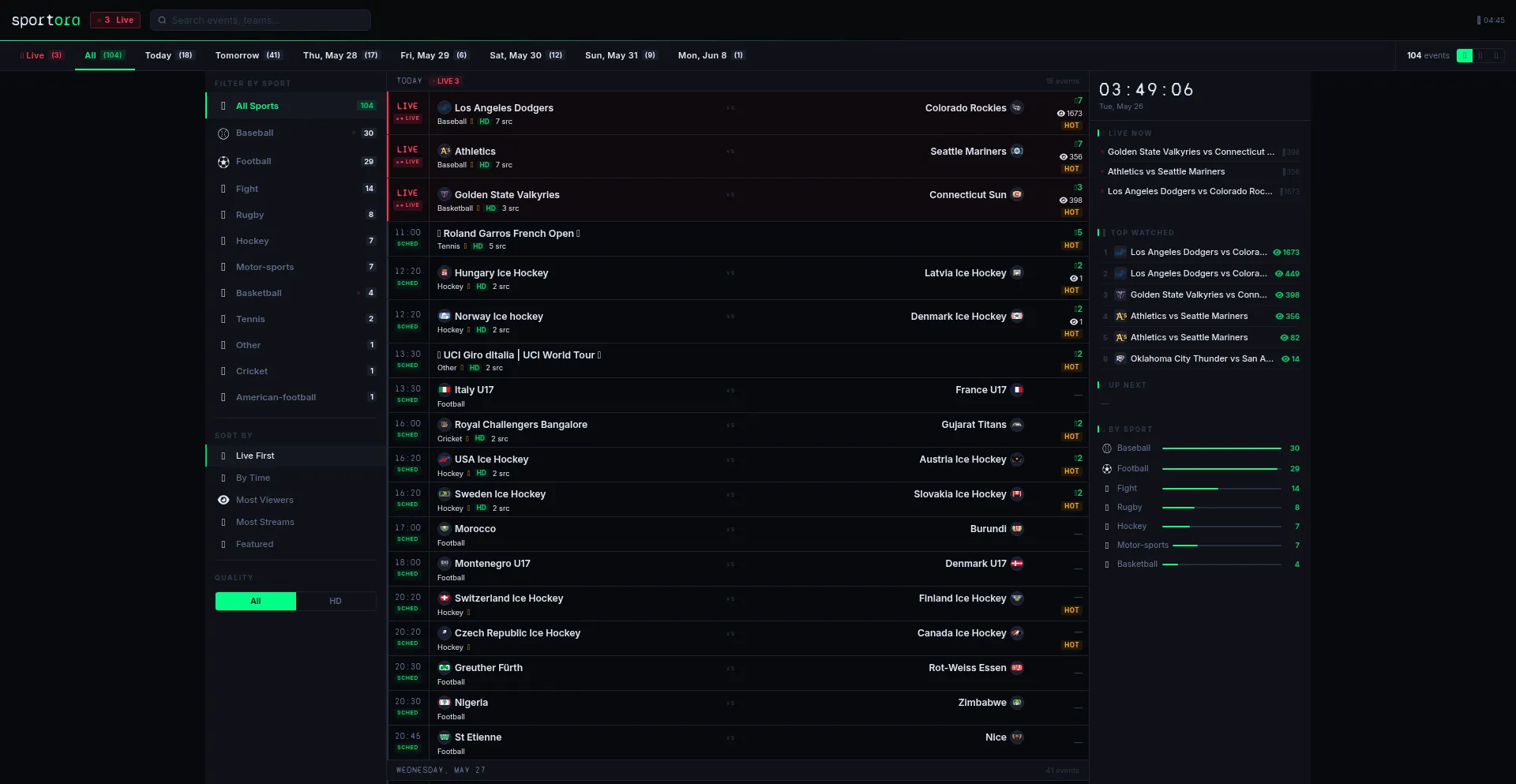The height and width of the screenshot is (784, 1516).
Task: Filter events by Fight
Action: 296,189
